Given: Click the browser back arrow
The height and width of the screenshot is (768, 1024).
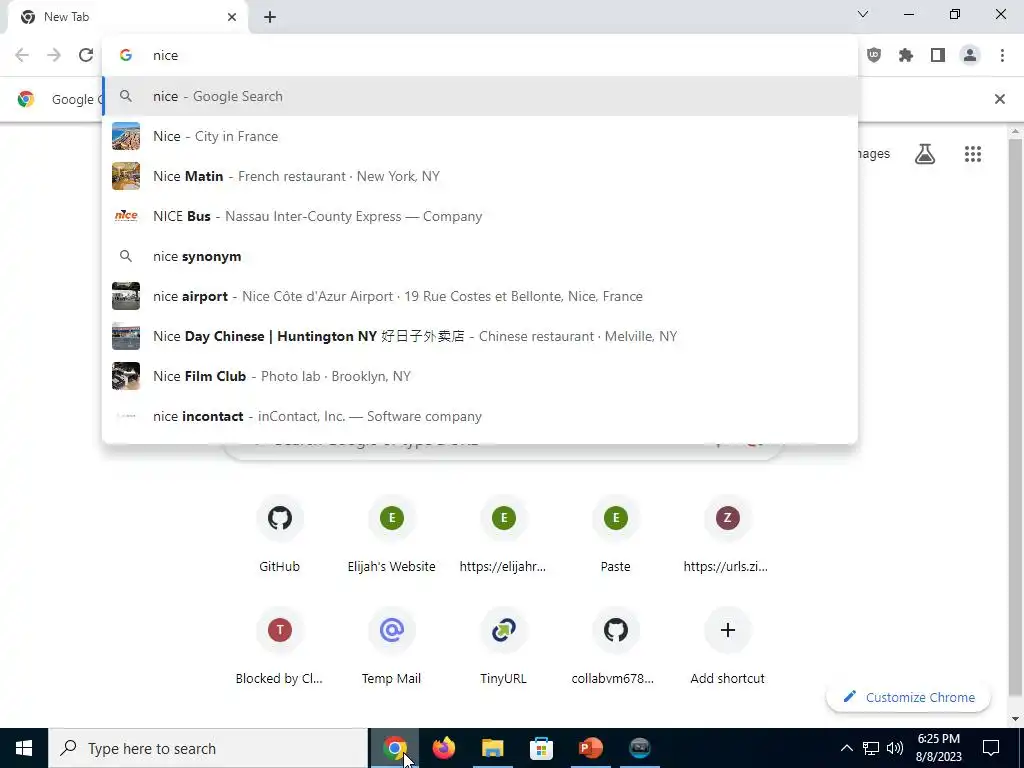Looking at the screenshot, I should (x=22, y=55).
